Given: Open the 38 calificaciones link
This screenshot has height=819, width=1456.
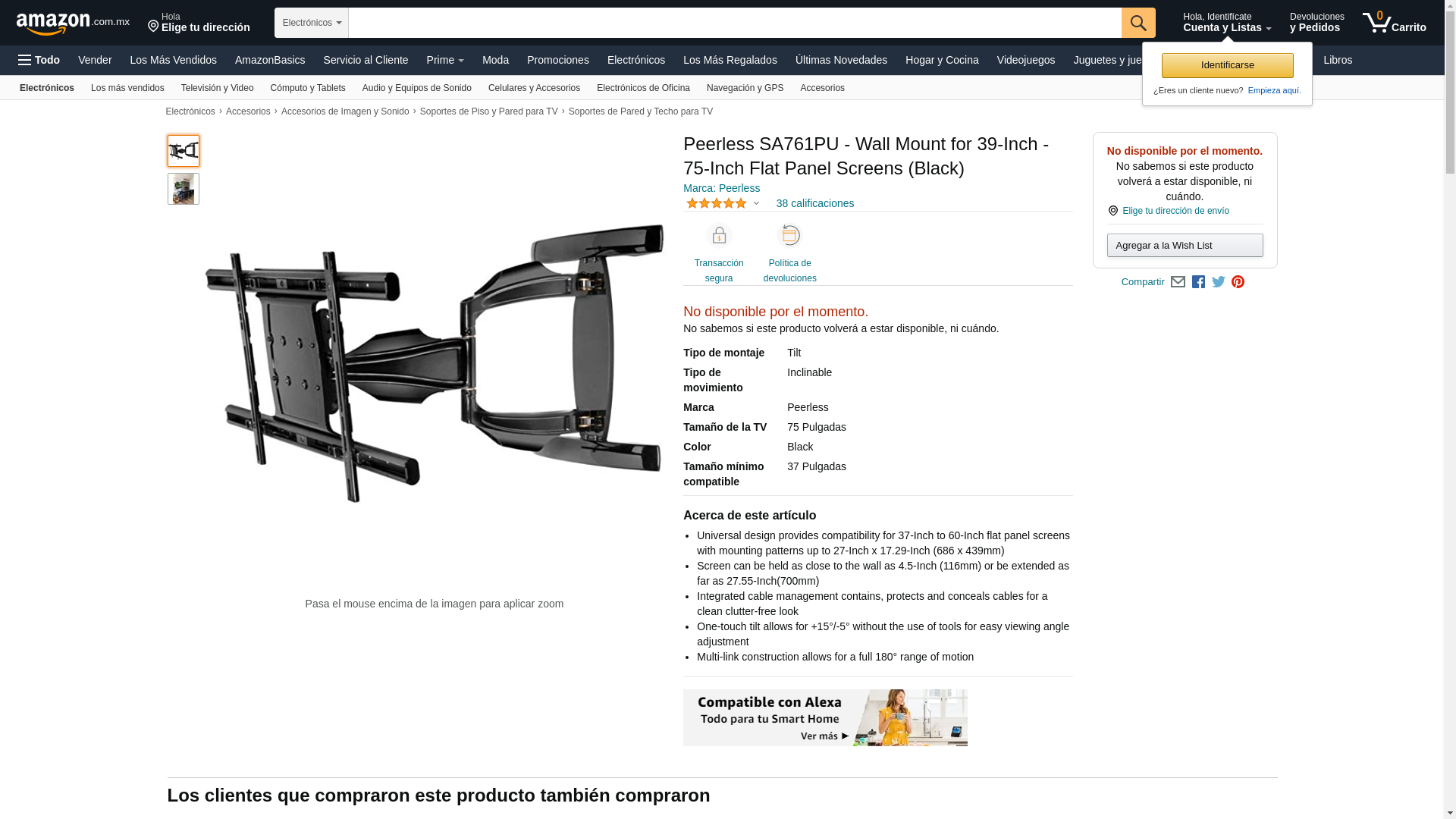Looking at the screenshot, I should tap(815, 203).
